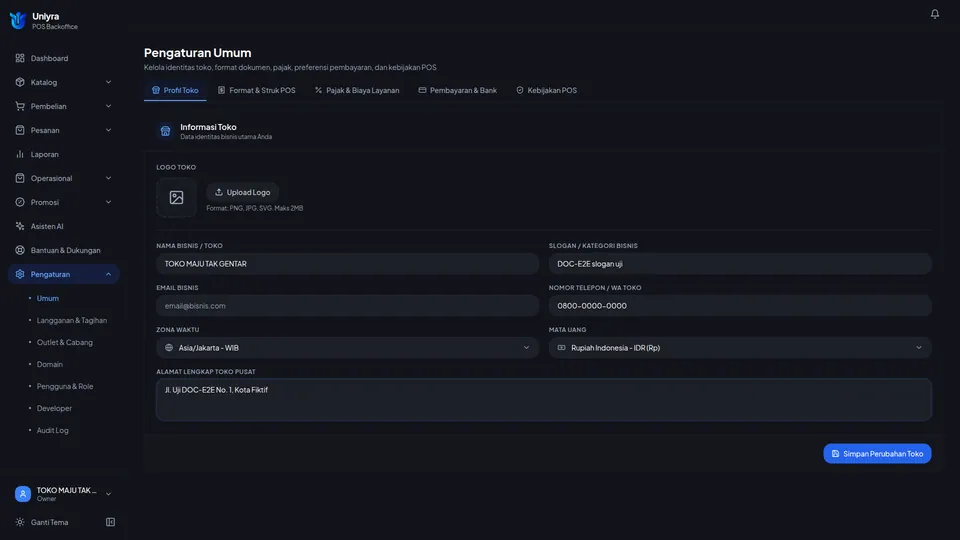Expand the Operasional menu chevron
The height and width of the screenshot is (540, 960).
click(x=108, y=178)
